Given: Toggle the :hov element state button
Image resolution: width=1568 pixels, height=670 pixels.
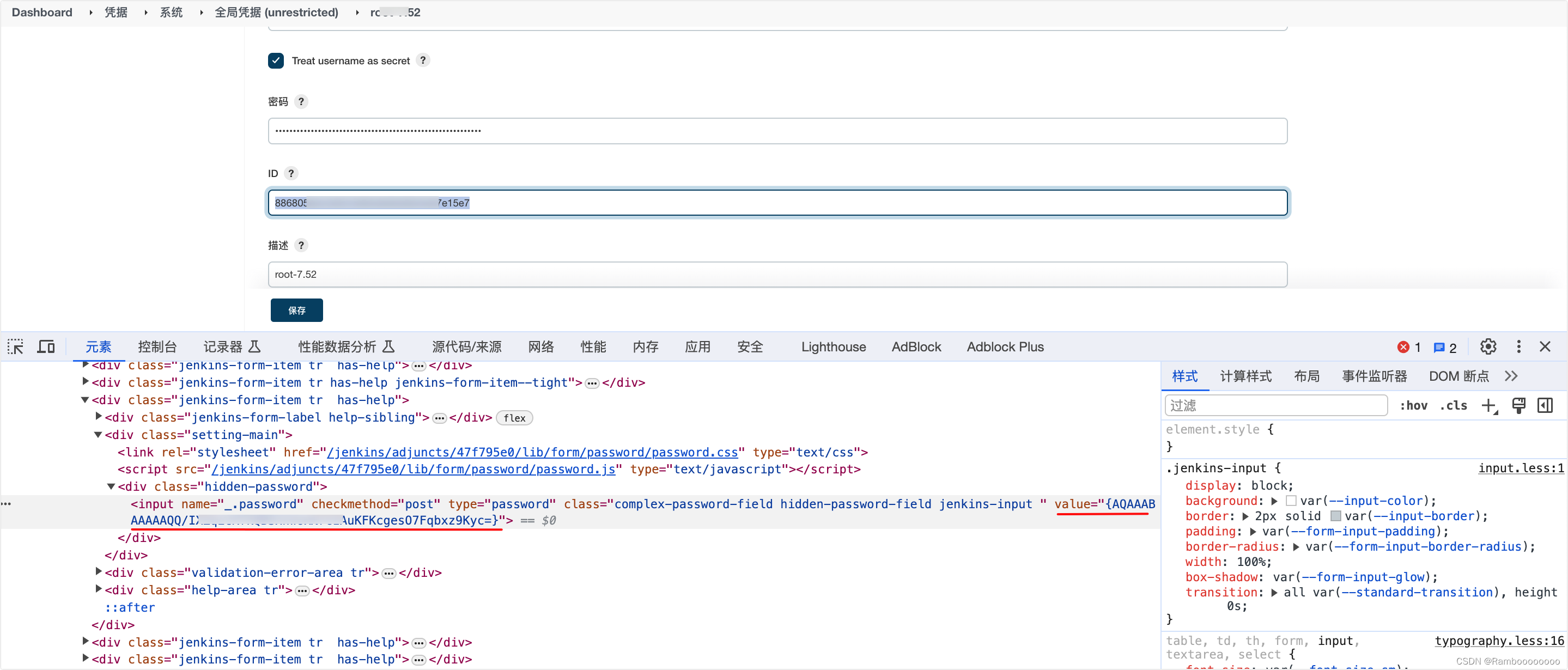Looking at the screenshot, I should pos(1413,405).
